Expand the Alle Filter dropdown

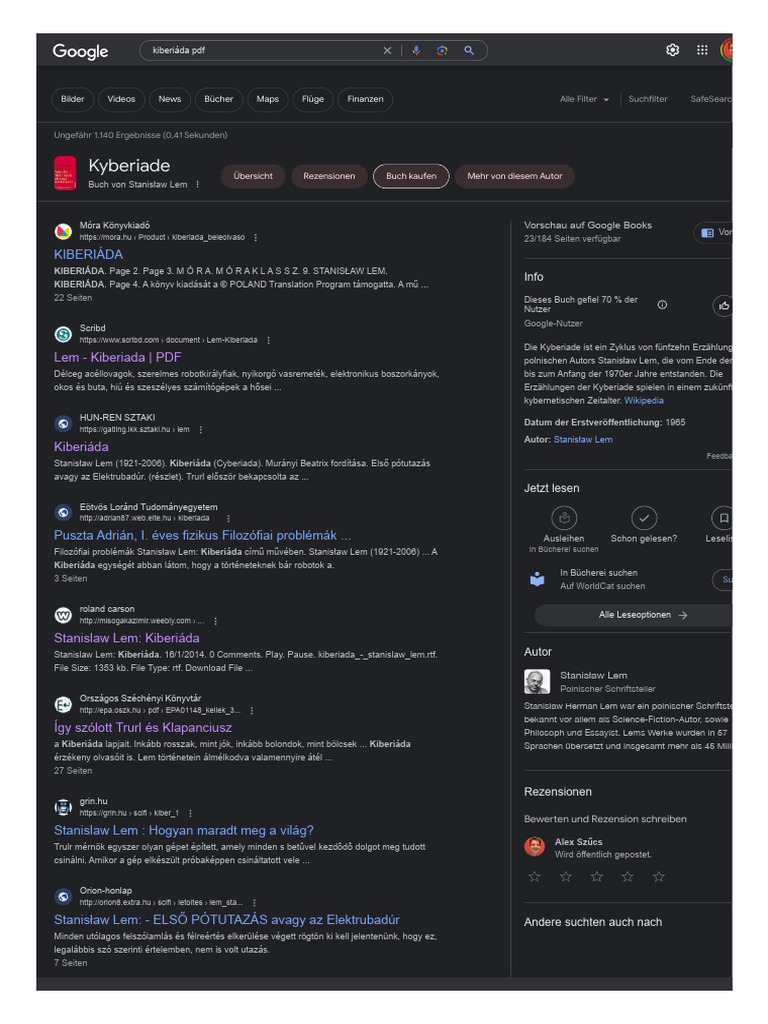click(584, 99)
